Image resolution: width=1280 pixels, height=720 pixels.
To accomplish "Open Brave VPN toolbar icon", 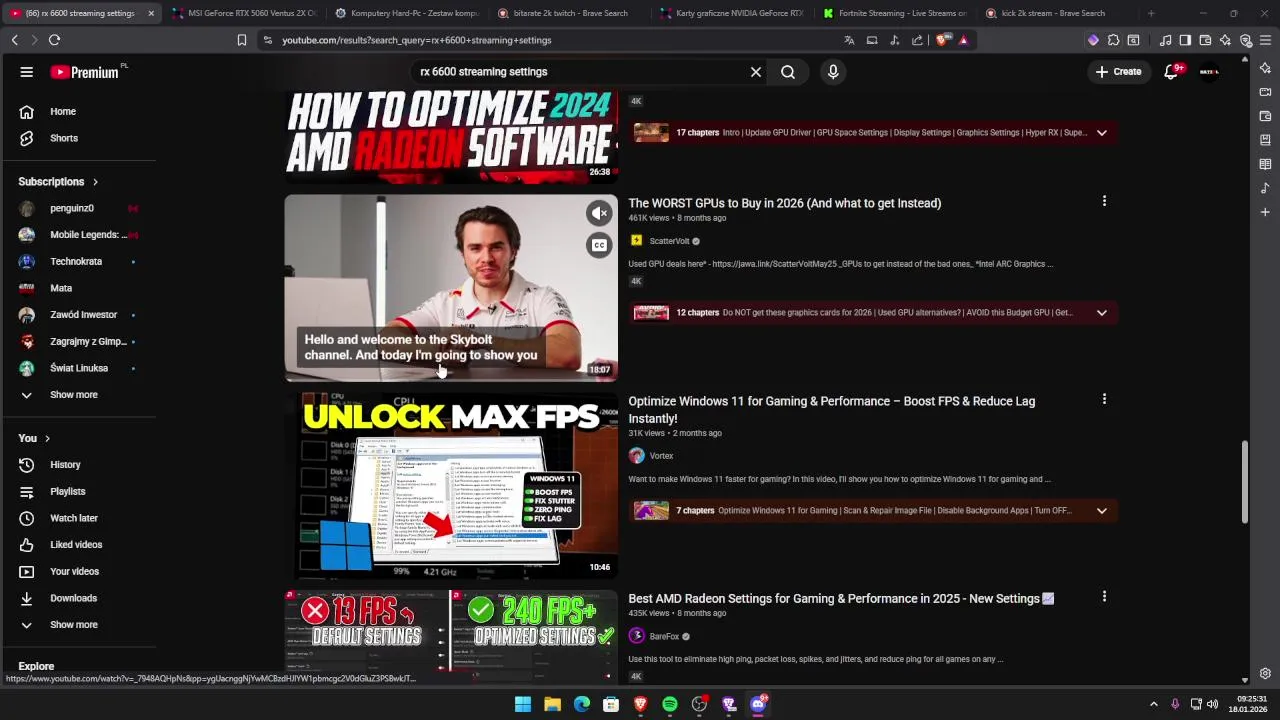I will 1245,40.
